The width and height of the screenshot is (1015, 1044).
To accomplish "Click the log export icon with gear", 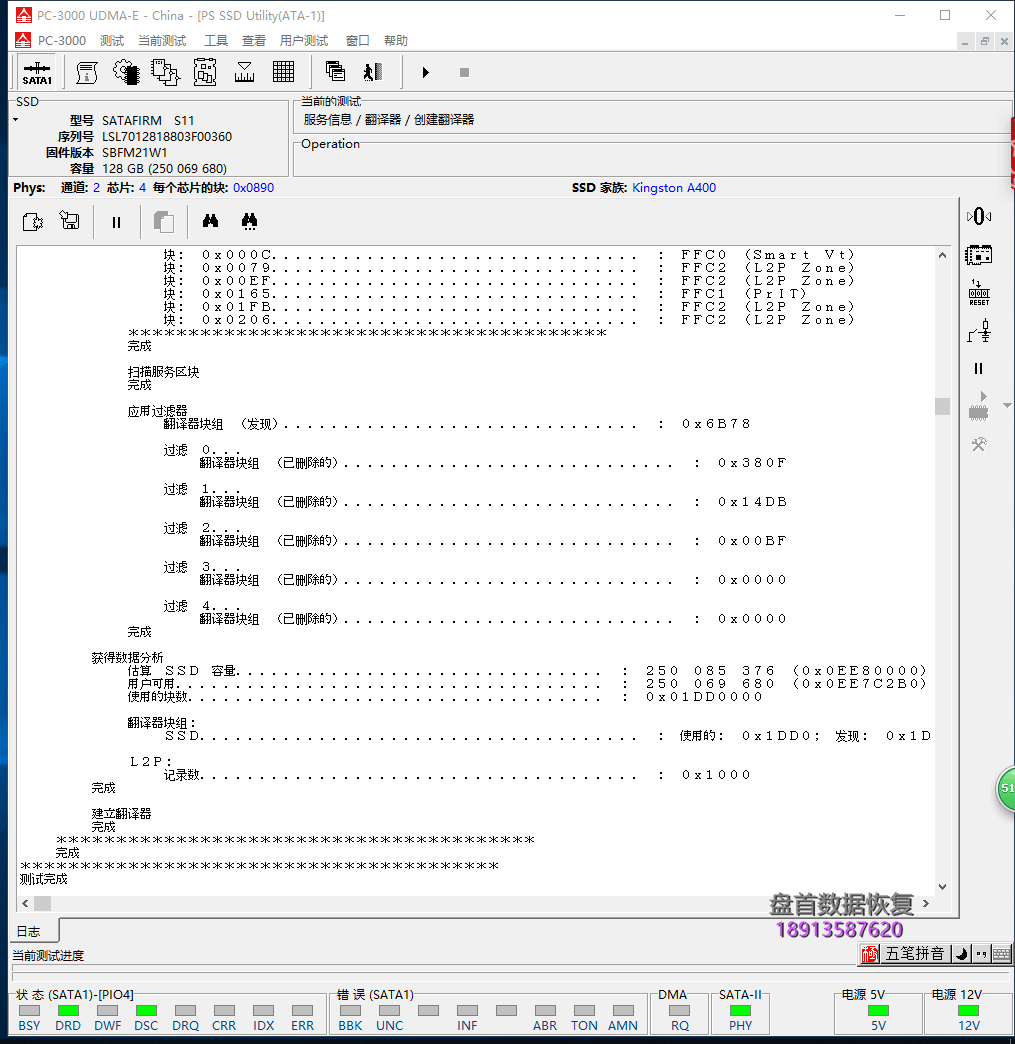I will (33, 222).
